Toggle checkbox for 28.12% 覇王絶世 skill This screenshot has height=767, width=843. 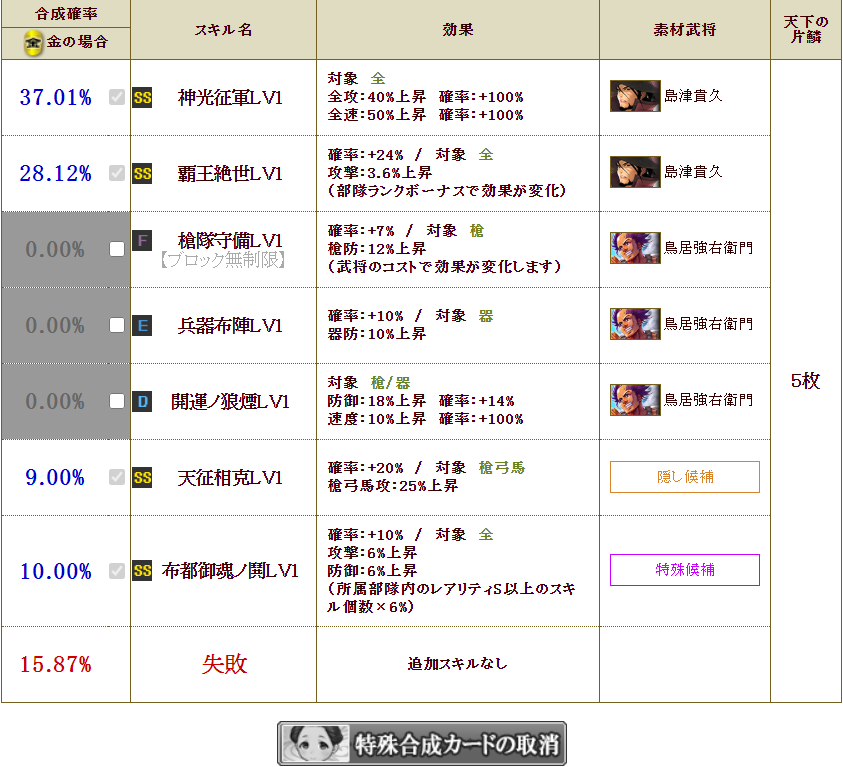(117, 173)
